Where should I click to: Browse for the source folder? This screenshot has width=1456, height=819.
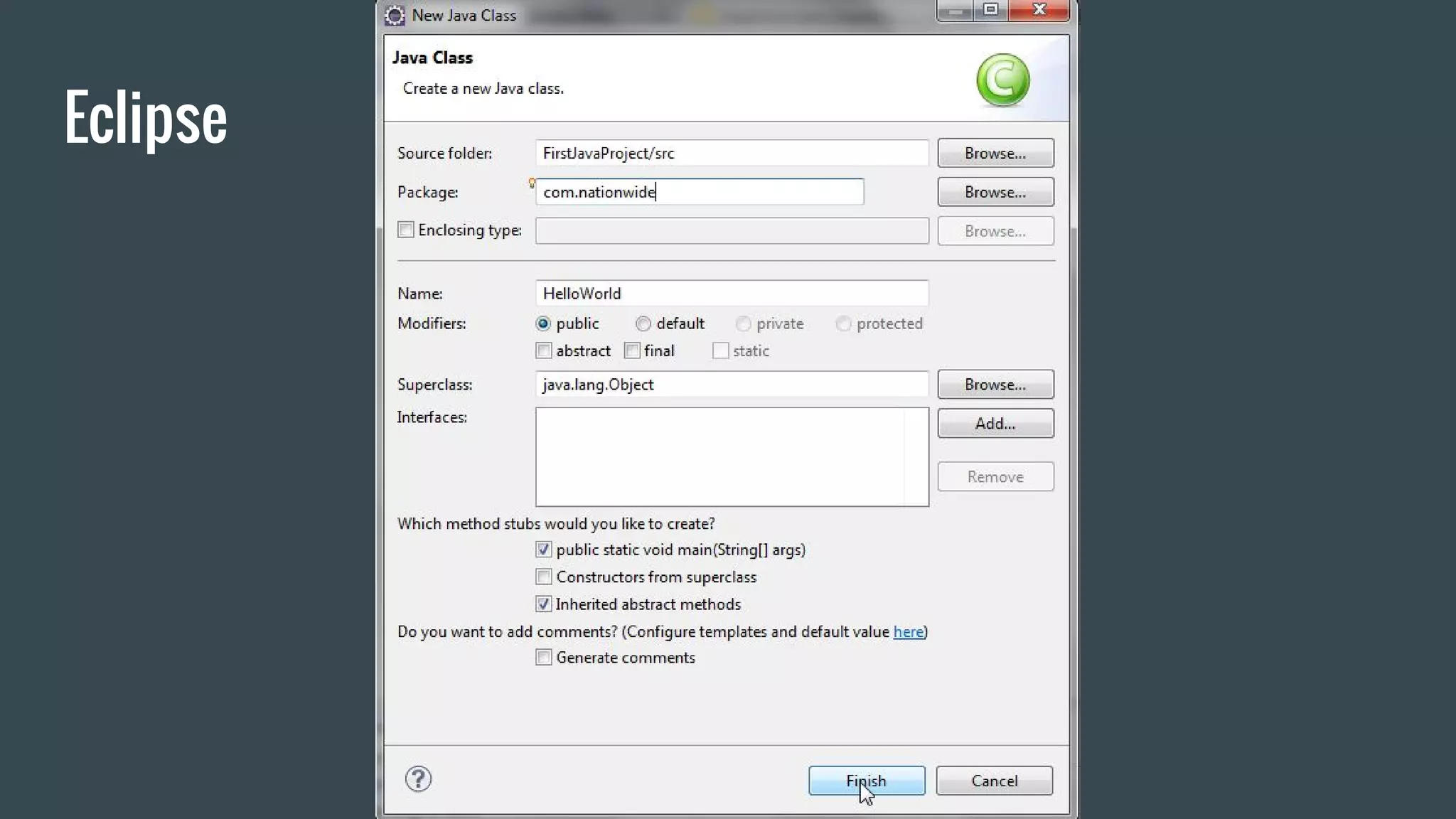(x=995, y=154)
